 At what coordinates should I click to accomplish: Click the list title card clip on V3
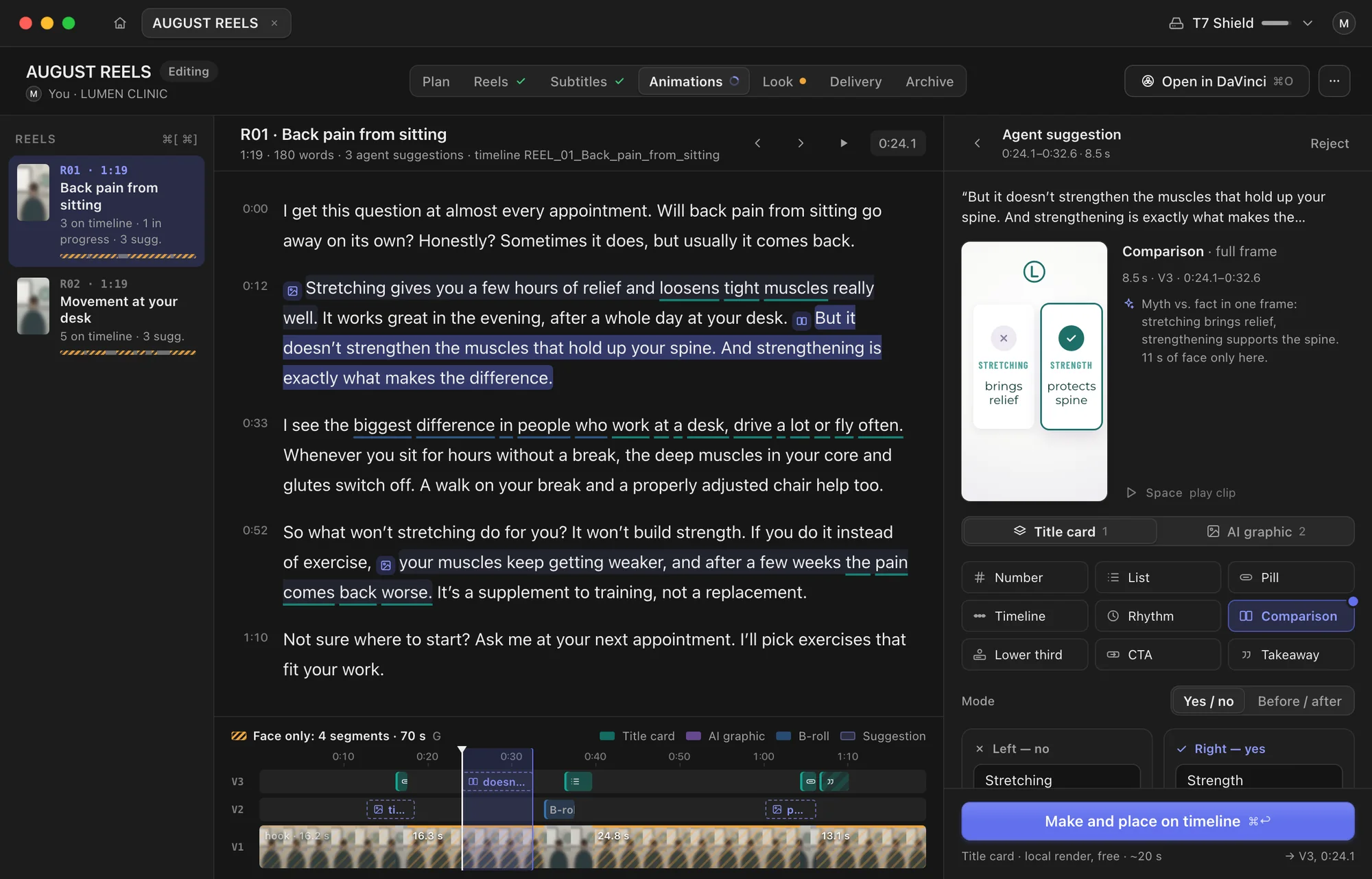(x=578, y=782)
